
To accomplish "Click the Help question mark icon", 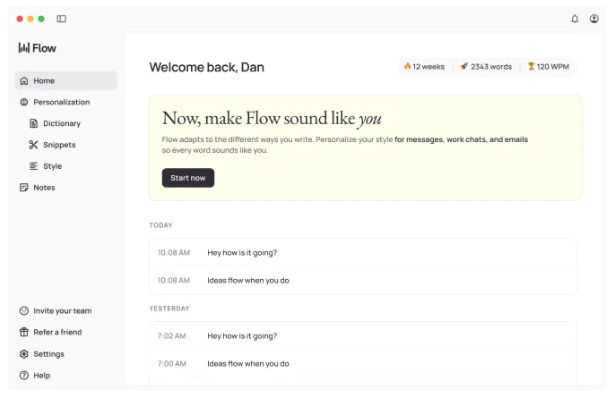I will click(24, 375).
